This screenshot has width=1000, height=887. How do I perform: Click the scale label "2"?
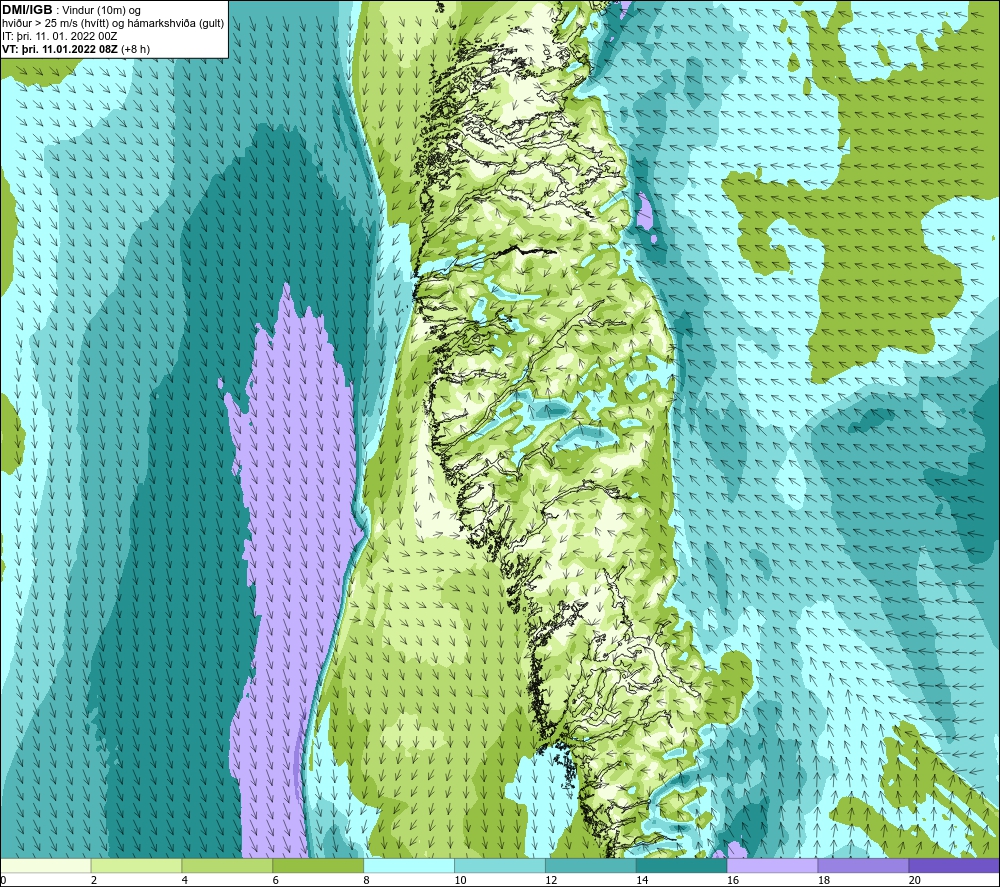click(94, 880)
